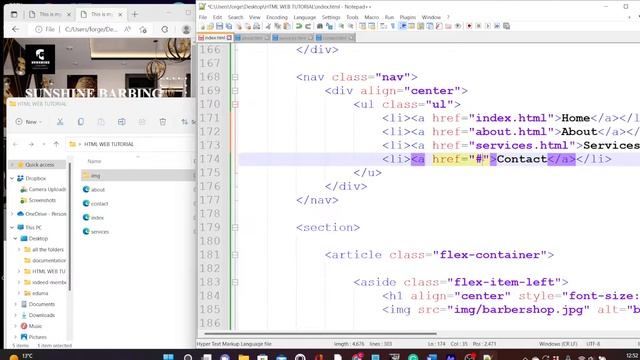Click Explorer's Cut scissors icon
Image resolution: width=640 pixels, height=360 pixels.
click(x=60, y=122)
